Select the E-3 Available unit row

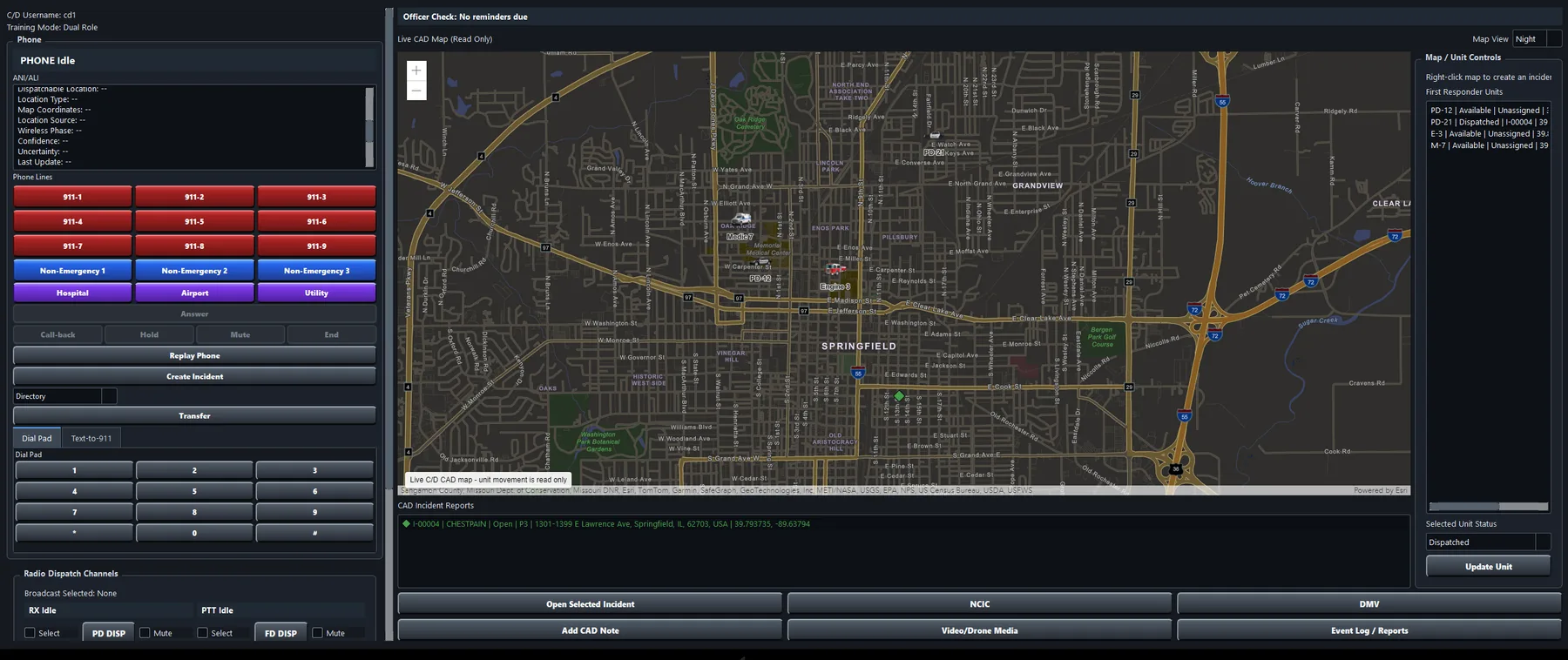coord(1488,134)
